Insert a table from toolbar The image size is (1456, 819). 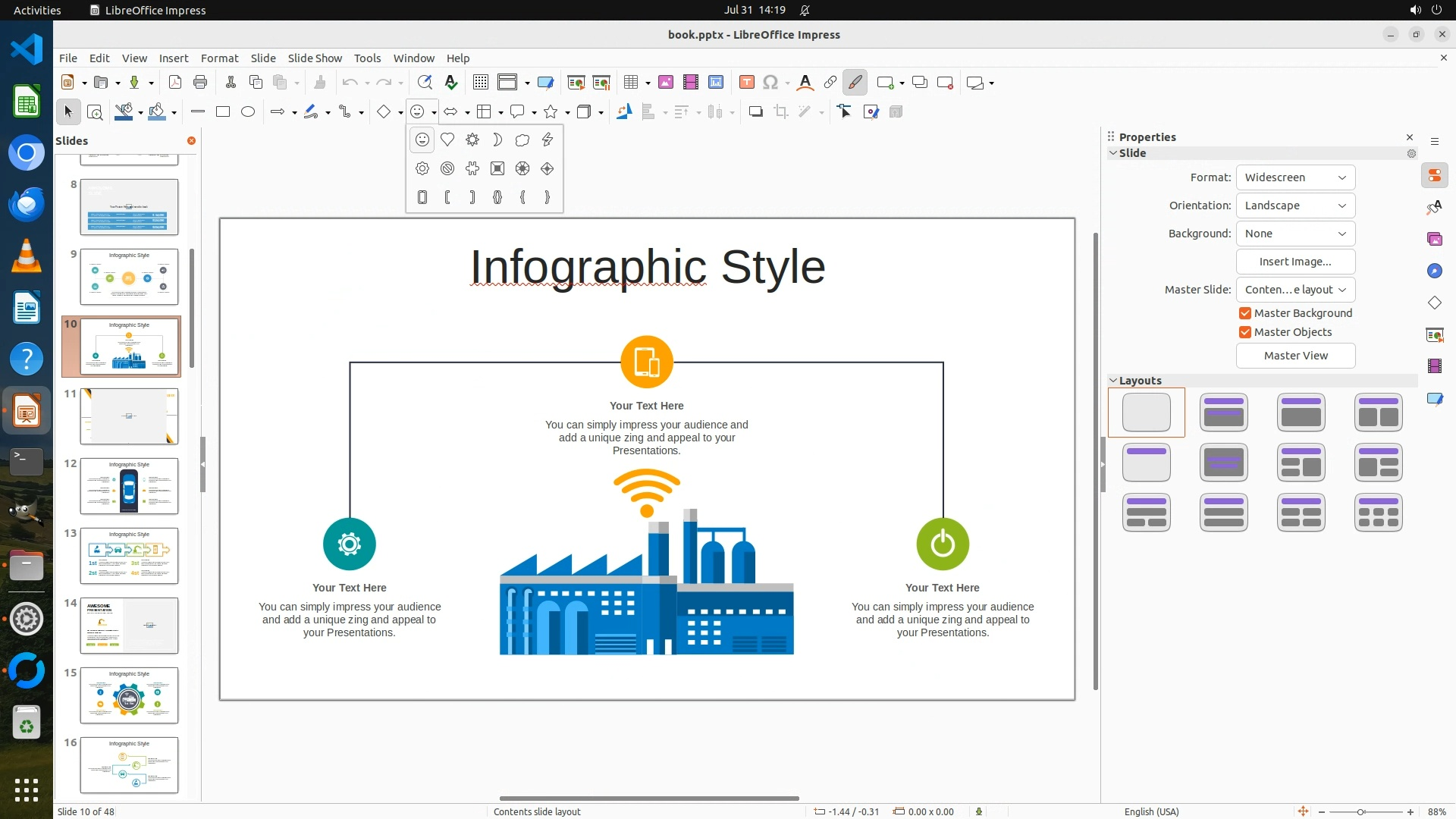pos(630,82)
